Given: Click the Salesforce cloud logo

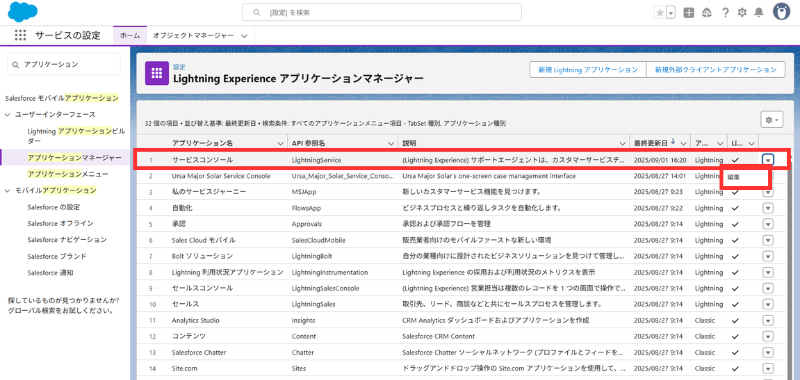Looking at the screenshot, I should (x=22, y=12).
